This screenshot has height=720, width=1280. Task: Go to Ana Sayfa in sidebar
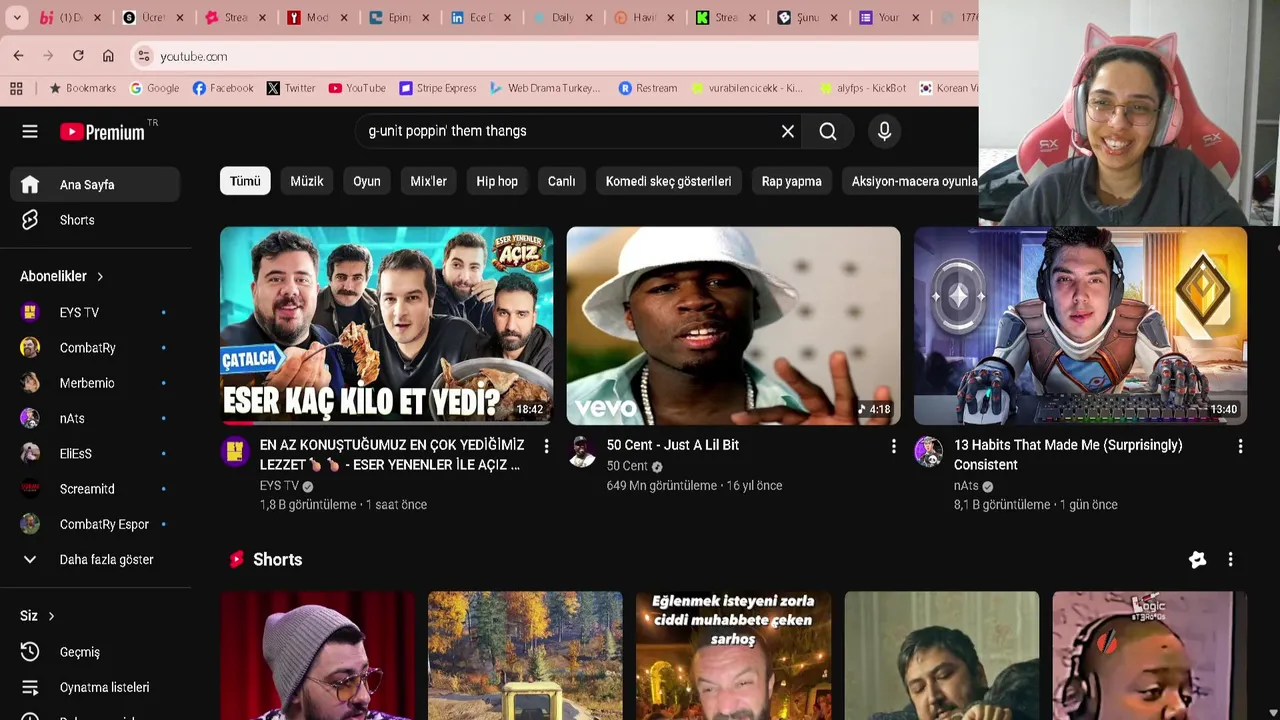click(95, 185)
